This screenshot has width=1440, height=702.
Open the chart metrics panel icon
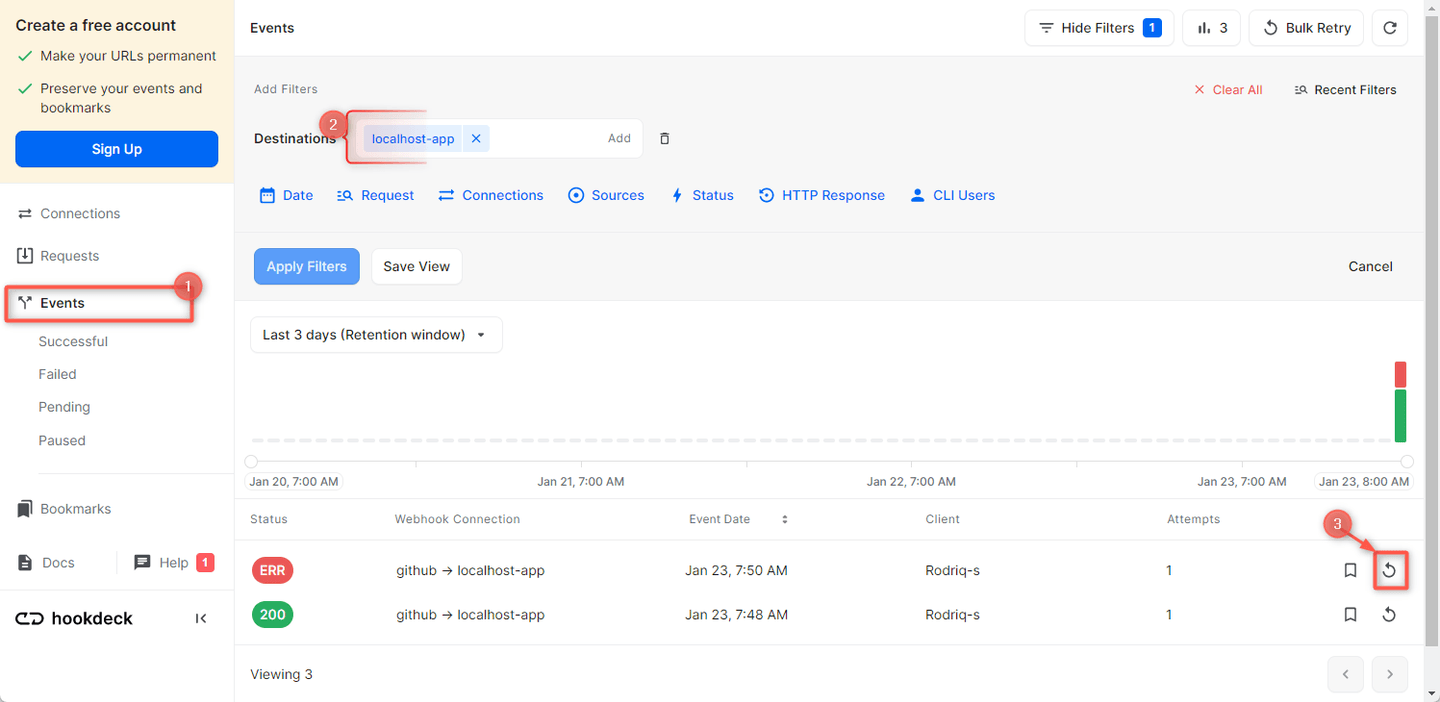(1211, 28)
